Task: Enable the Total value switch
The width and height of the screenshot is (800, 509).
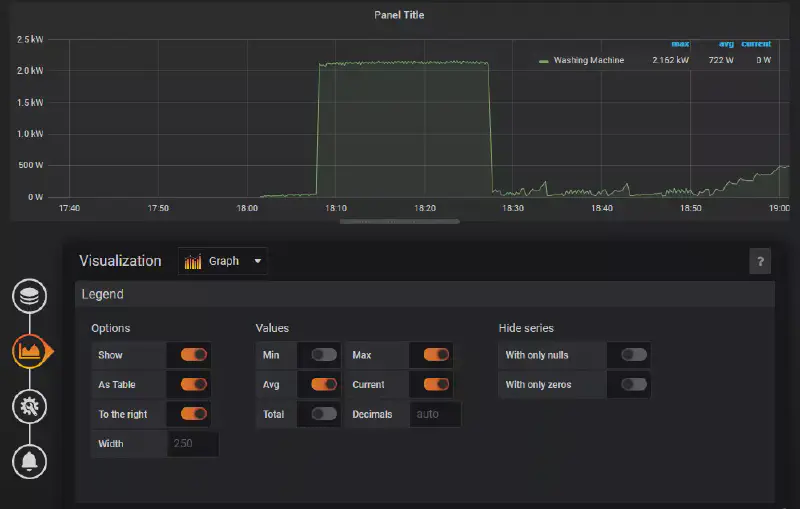Action: tap(324, 414)
